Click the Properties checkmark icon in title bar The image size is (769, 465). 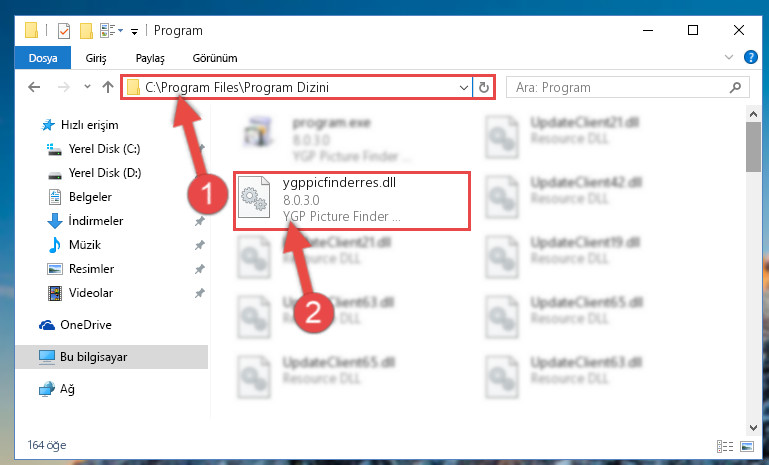click(64, 31)
